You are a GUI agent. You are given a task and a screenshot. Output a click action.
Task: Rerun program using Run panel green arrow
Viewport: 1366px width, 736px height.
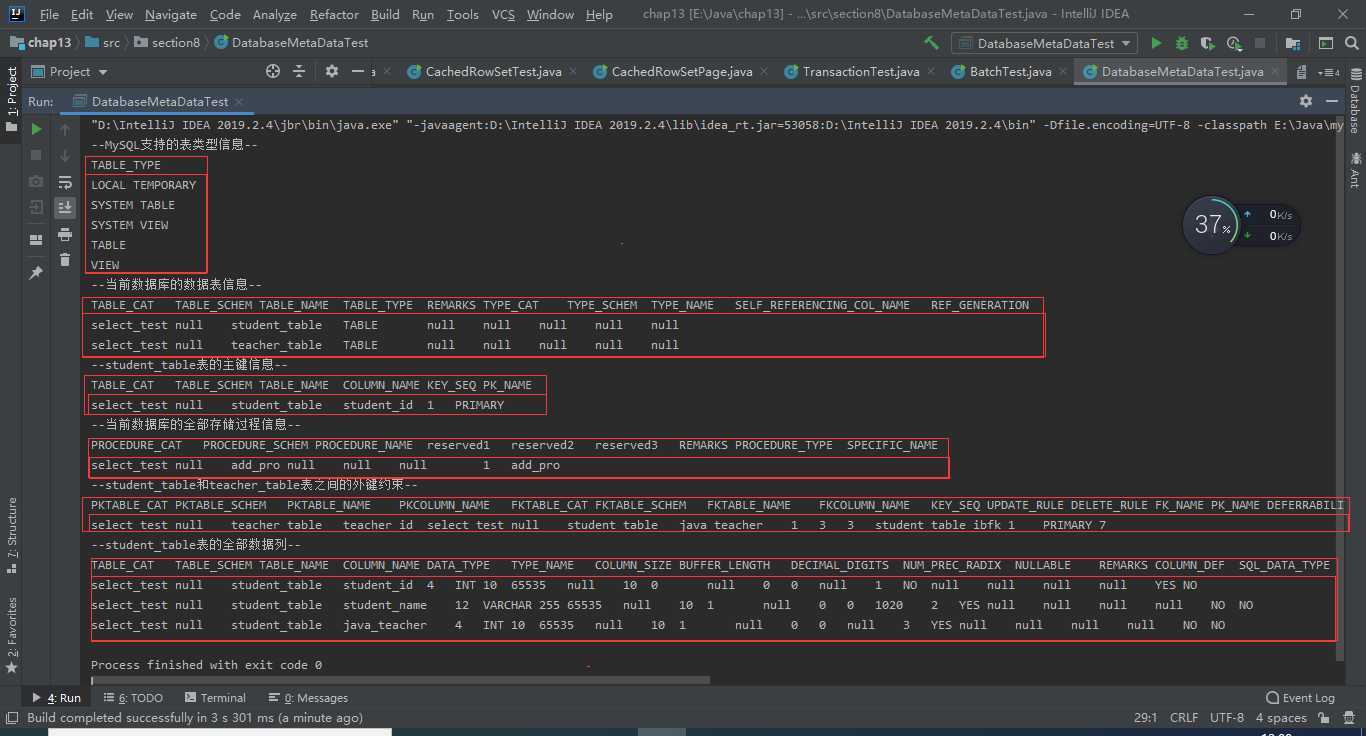click(36, 129)
